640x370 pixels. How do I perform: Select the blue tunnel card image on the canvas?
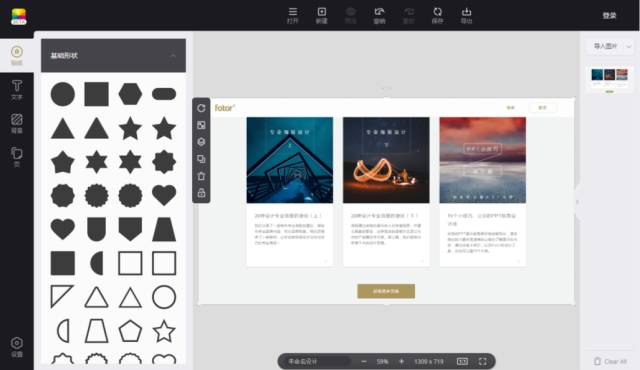[x=290, y=160]
